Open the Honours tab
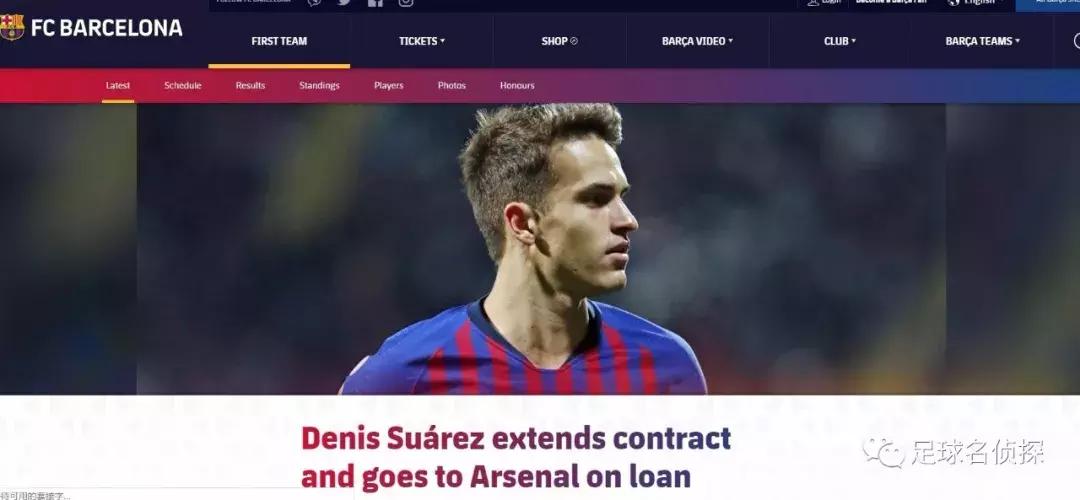 point(517,85)
